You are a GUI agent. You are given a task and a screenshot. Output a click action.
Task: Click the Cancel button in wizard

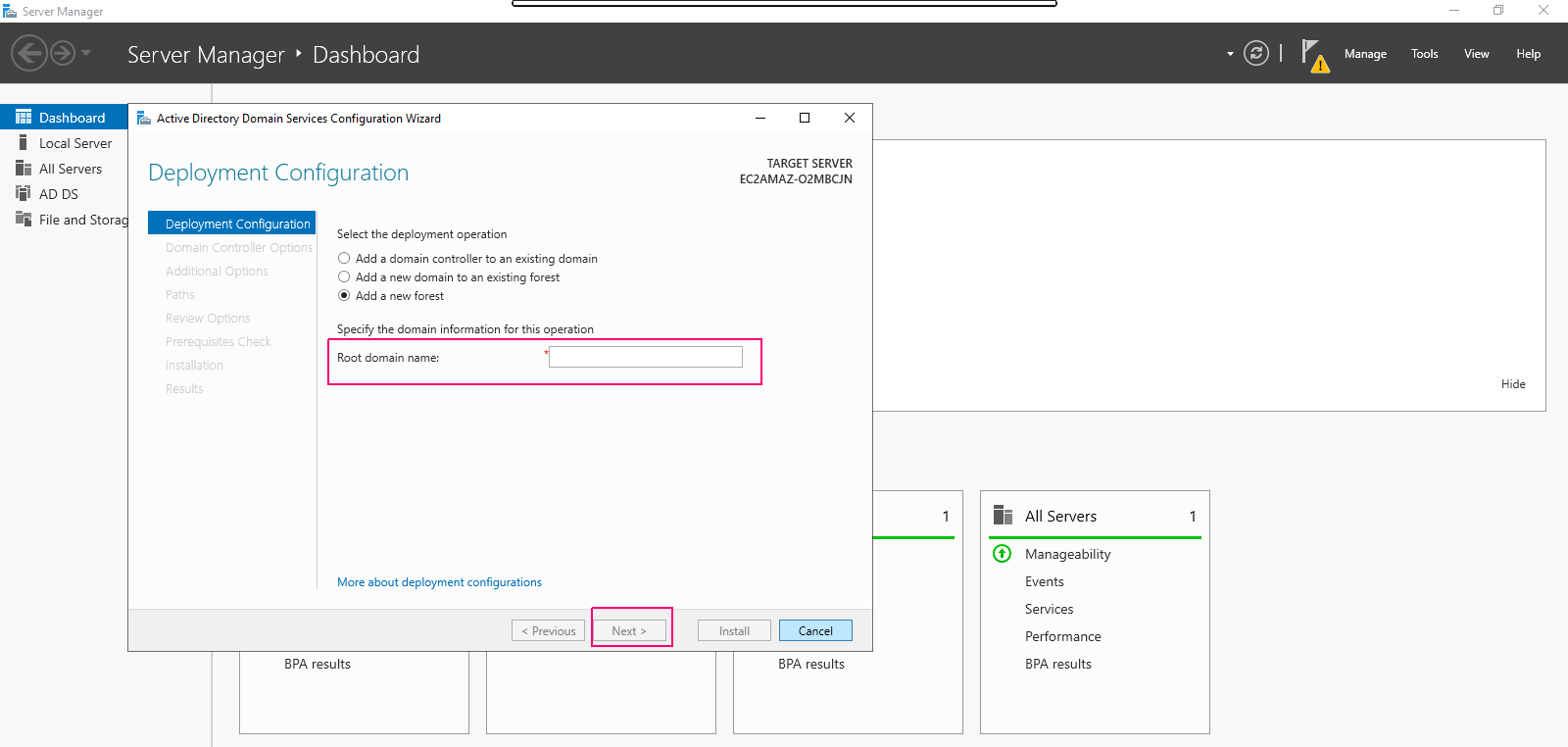pos(815,630)
